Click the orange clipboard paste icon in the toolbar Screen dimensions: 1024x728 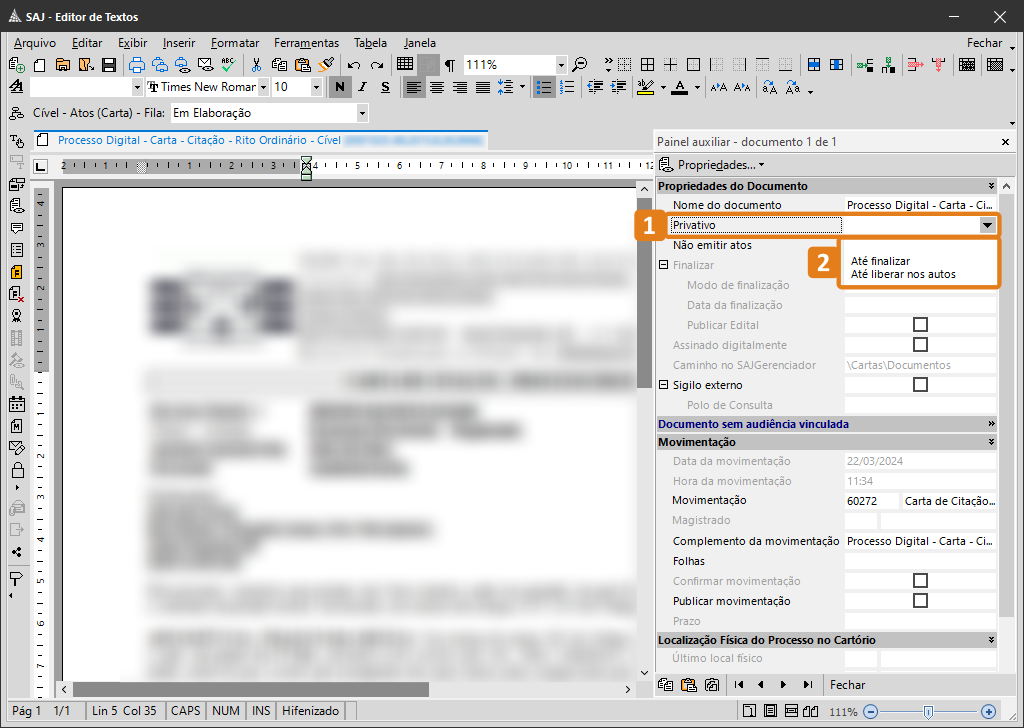tap(302, 65)
